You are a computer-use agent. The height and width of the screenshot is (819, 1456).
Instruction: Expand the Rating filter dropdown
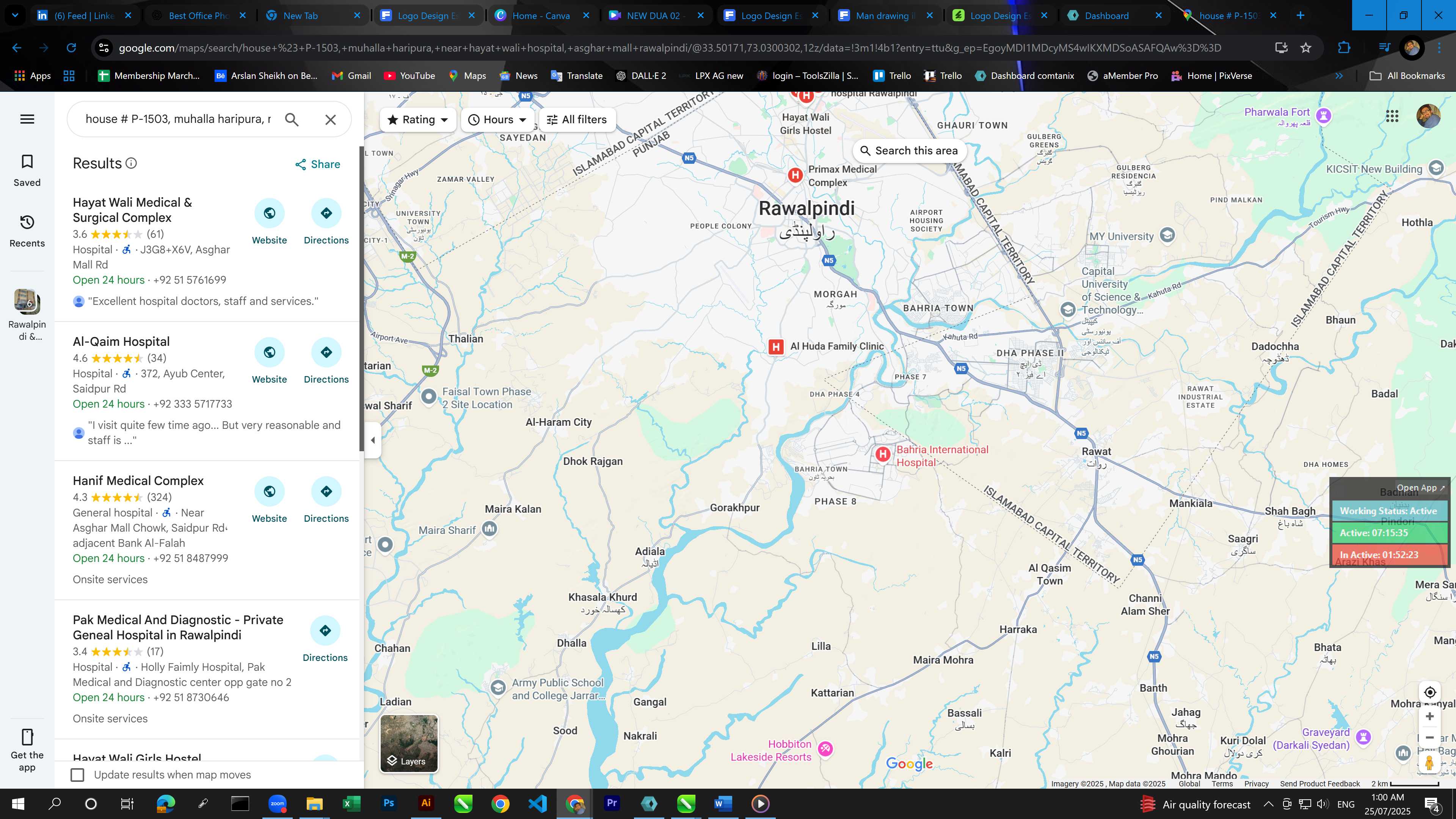pyautogui.click(x=418, y=120)
